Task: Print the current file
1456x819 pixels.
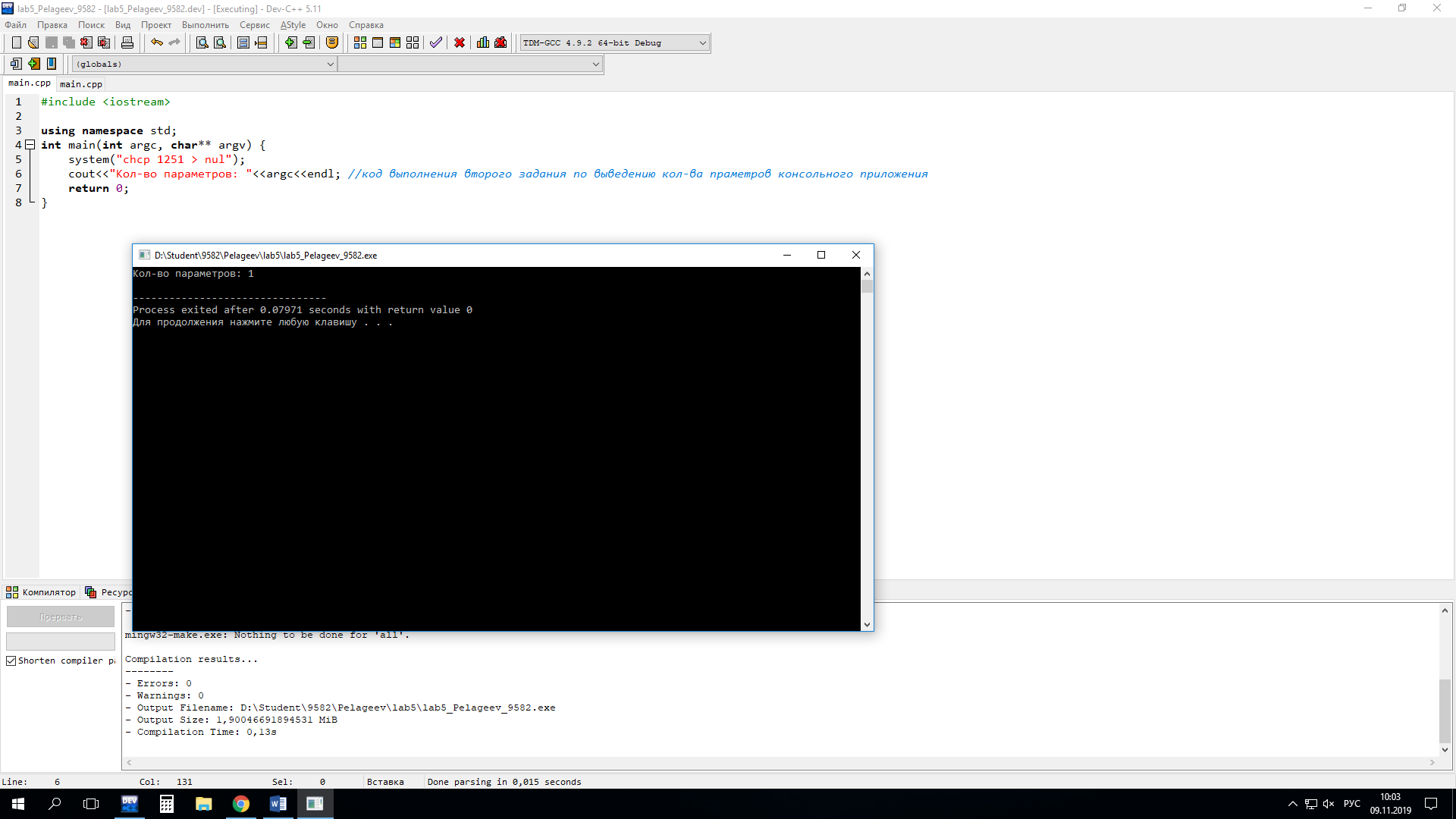Action: pos(127,43)
